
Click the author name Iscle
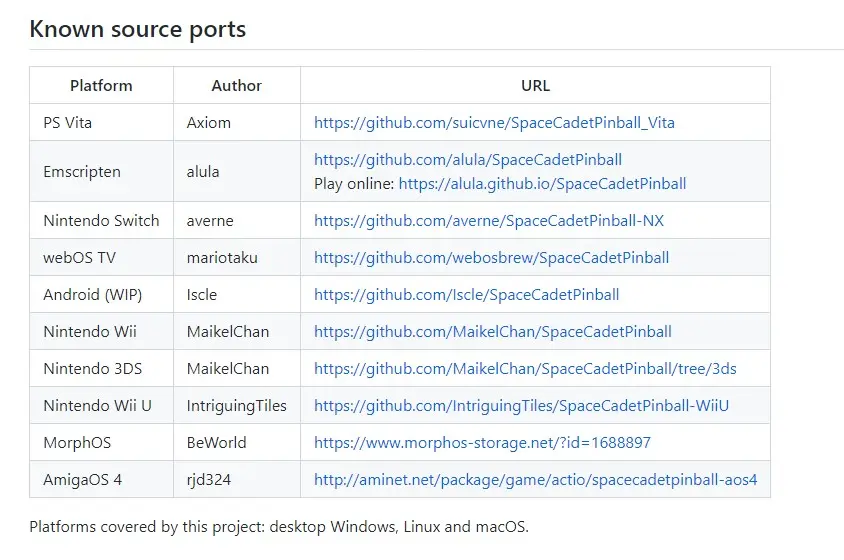click(202, 295)
